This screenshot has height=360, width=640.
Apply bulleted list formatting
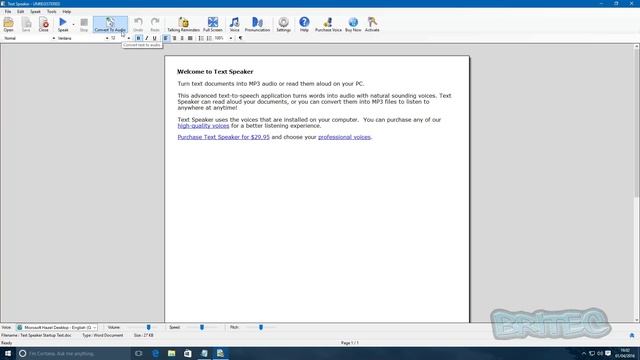pyautogui.click(x=209, y=38)
